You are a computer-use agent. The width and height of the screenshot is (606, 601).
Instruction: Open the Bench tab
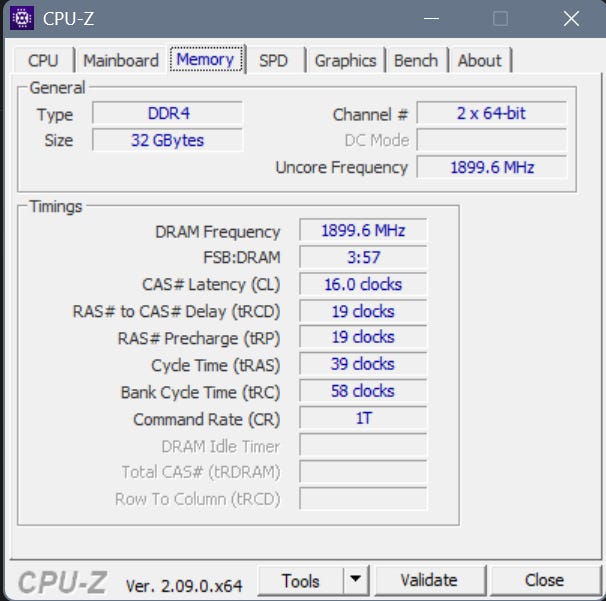(416, 60)
